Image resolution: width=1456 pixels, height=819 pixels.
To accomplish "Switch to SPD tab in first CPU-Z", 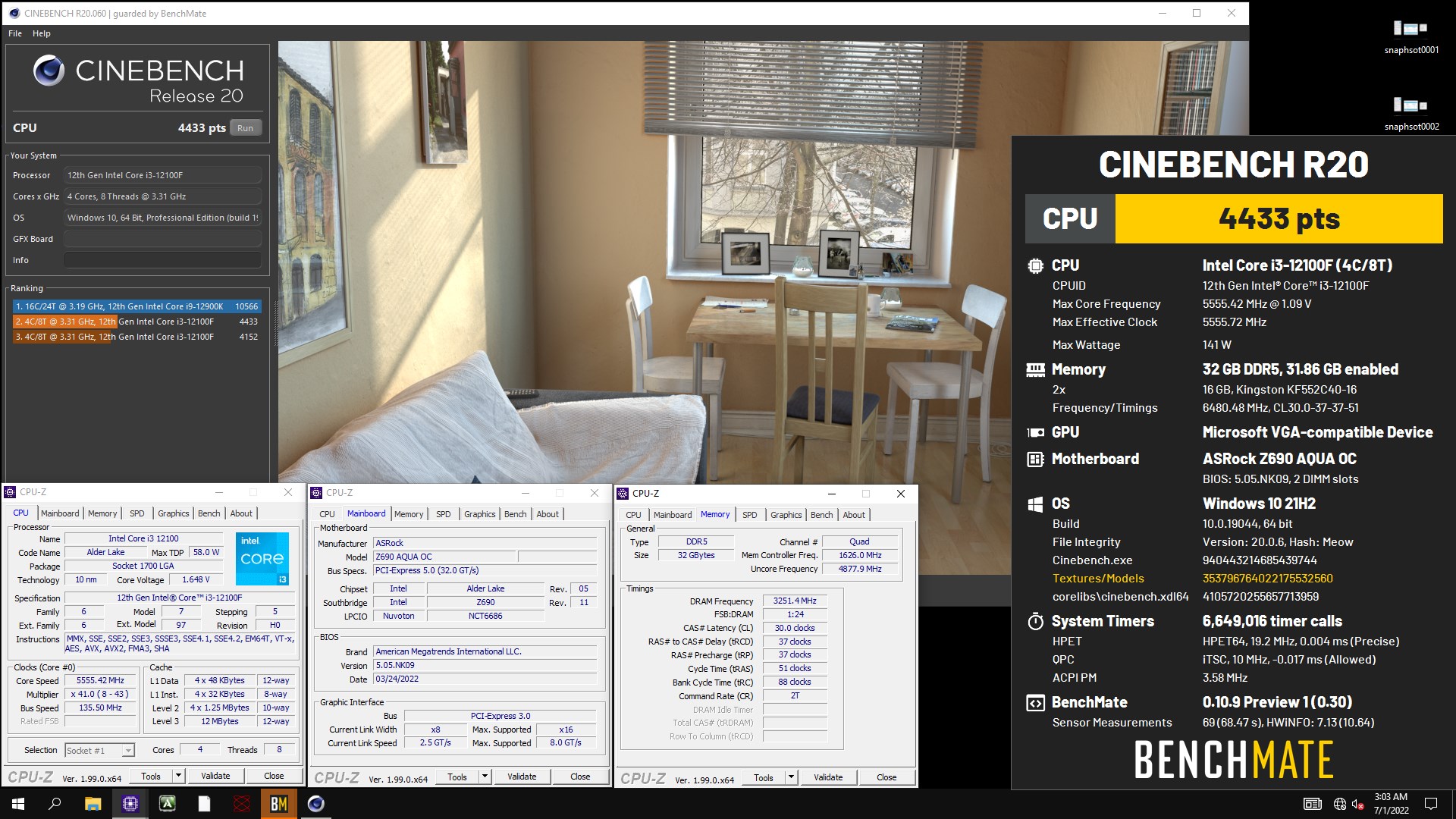I will pyautogui.click(x=137, y=513).
